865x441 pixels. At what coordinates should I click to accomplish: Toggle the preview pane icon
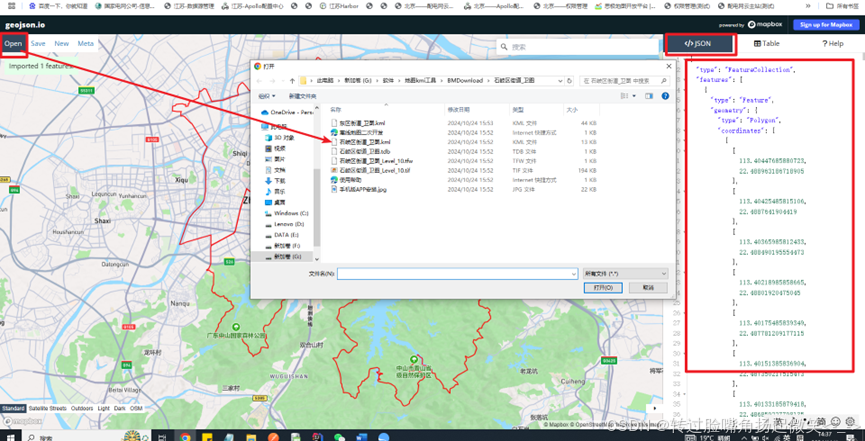649,96
